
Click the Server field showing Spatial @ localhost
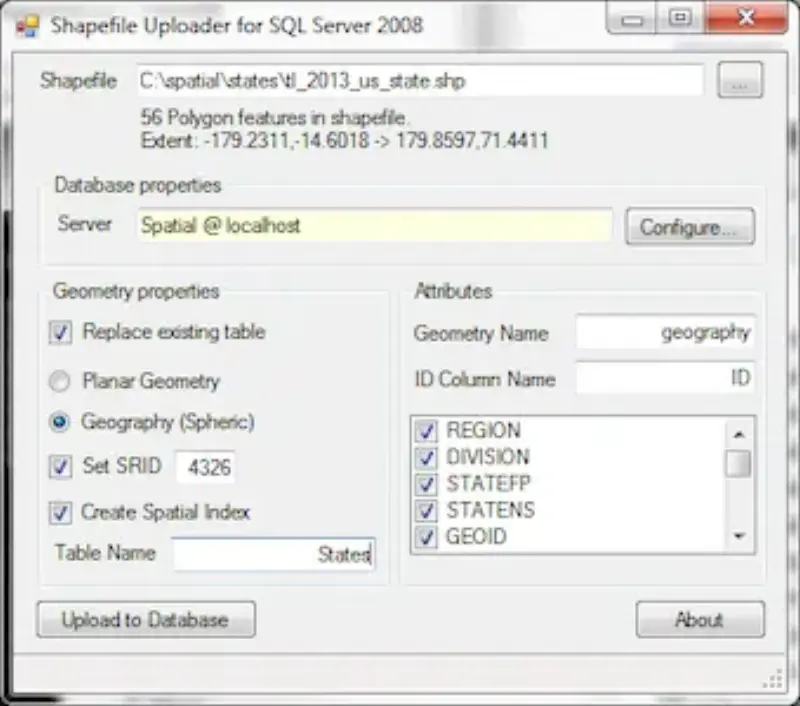click(x=375, y=225)
